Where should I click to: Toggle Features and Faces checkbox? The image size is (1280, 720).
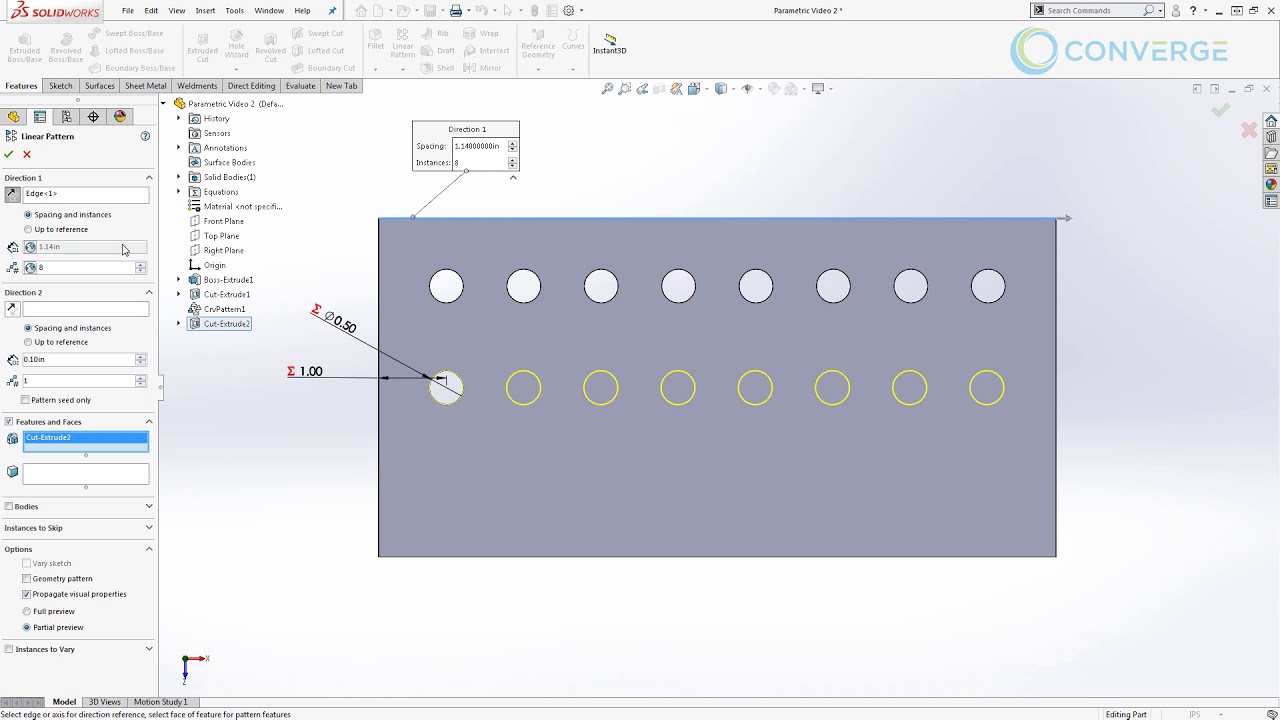(x=9, y=422)
